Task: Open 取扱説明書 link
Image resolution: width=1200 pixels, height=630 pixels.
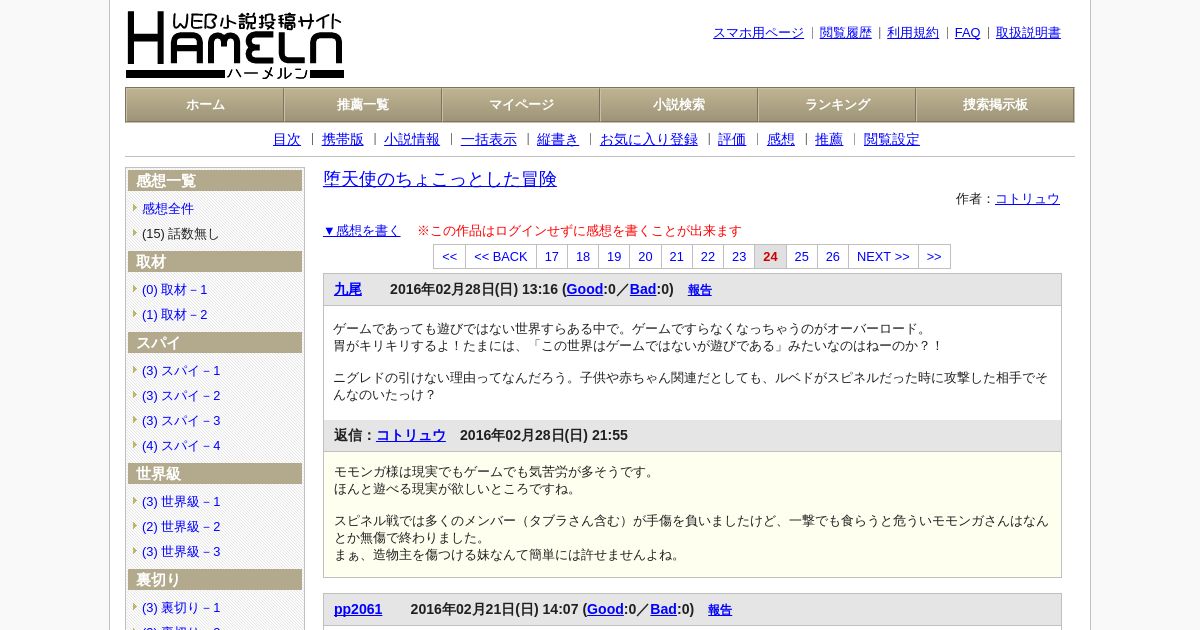Action: tap(1028, 33)
